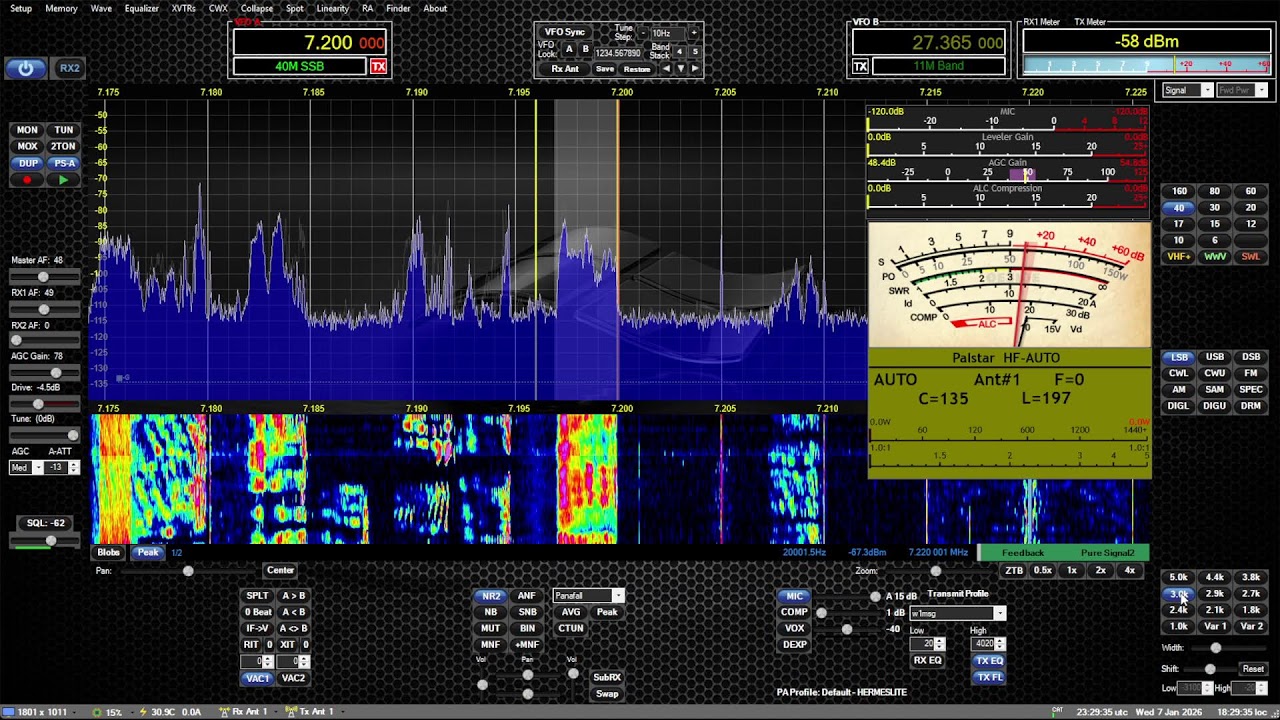Open the Equalizer menu

click(x=141, y=8)
